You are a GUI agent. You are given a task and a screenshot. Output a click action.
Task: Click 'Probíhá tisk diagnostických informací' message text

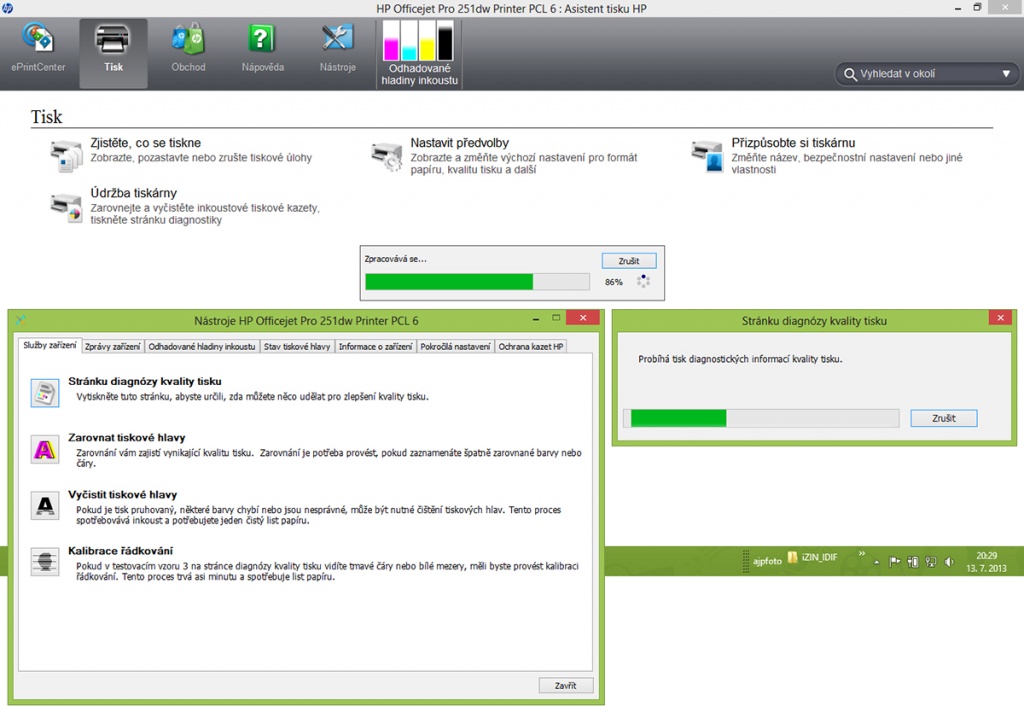coord(740,359)
